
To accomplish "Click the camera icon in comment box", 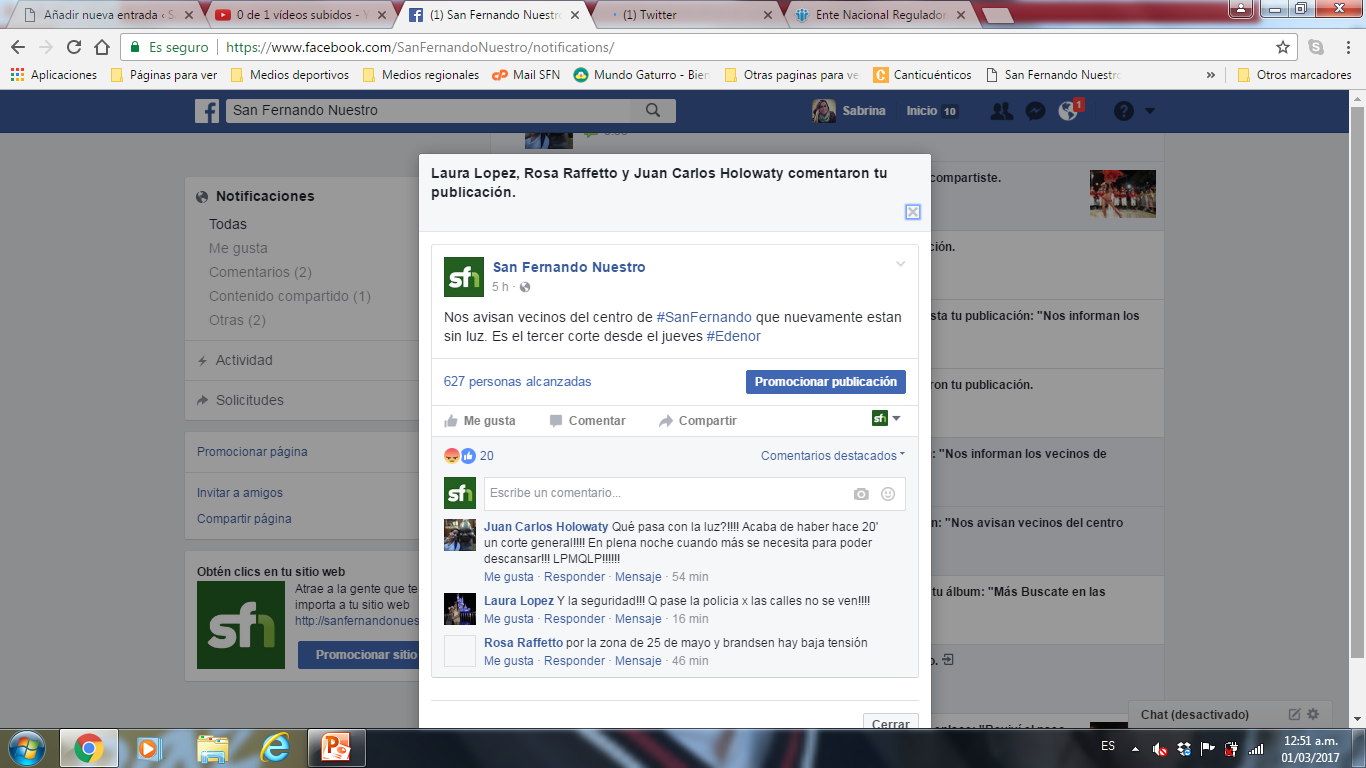I will pyautogui.click(x=861, y=494).
